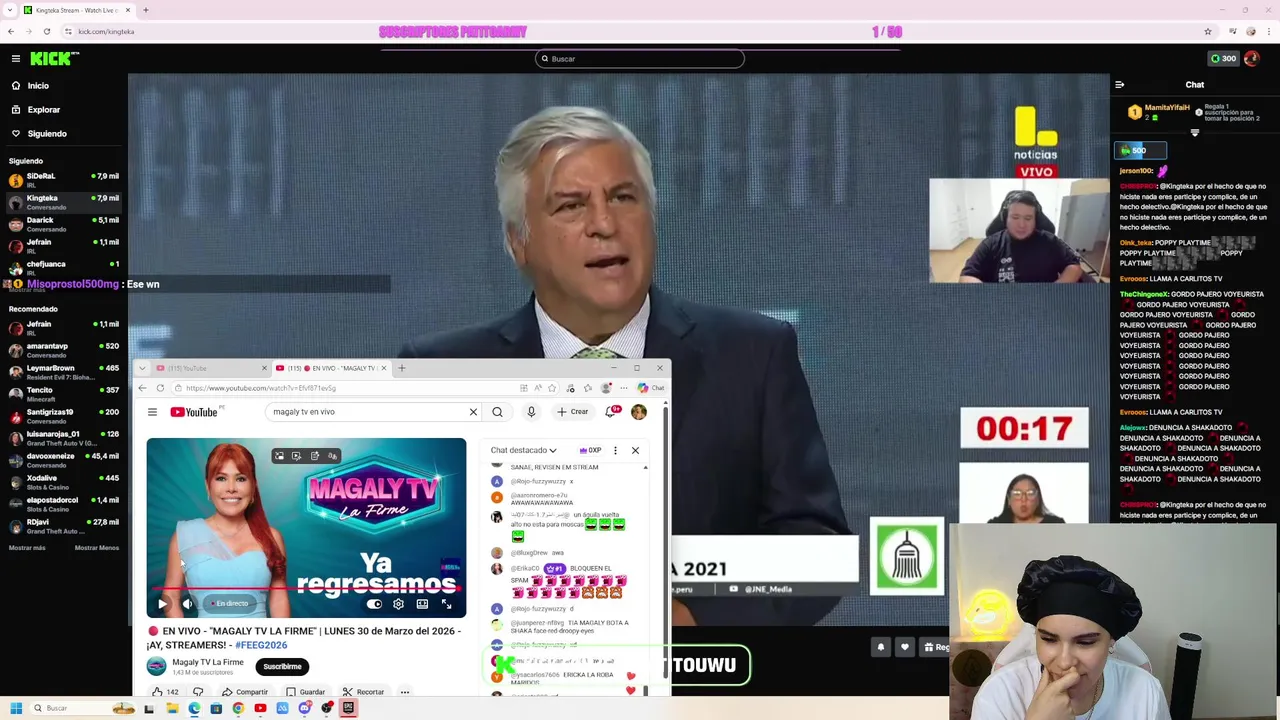1280x720 pixels.
Task: Click Mostrar más under recommended
Action: coord(27,548)
